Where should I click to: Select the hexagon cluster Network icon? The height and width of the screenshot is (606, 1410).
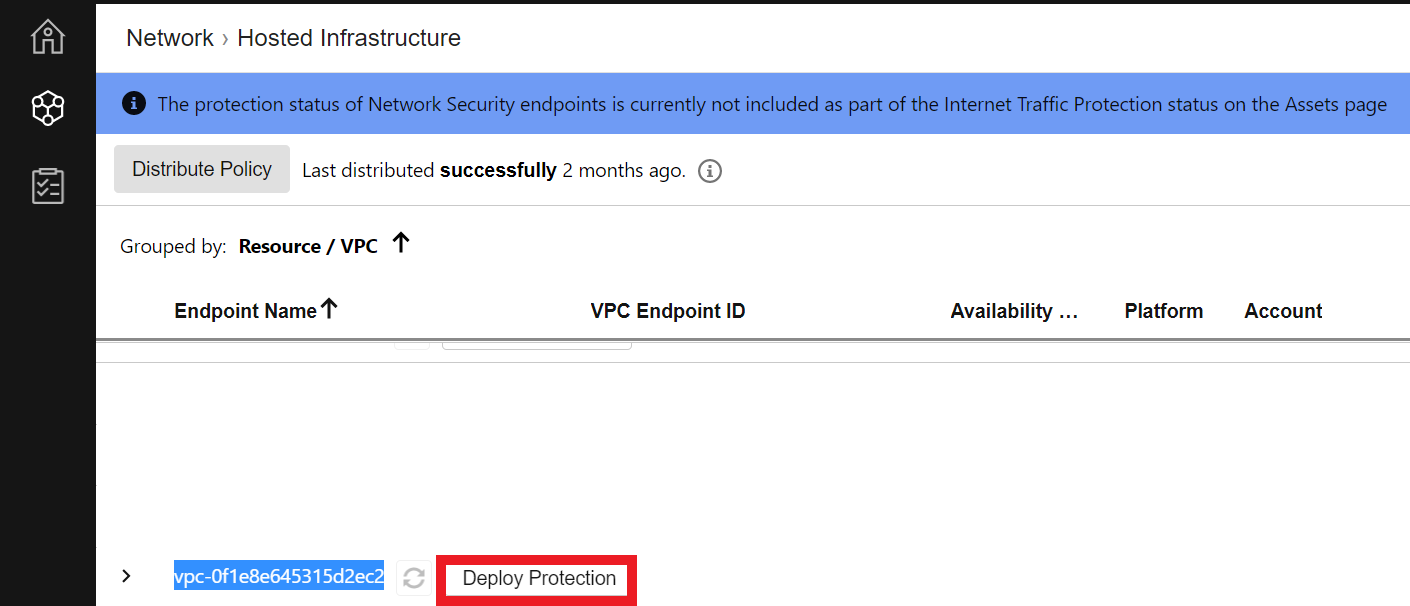47,108
